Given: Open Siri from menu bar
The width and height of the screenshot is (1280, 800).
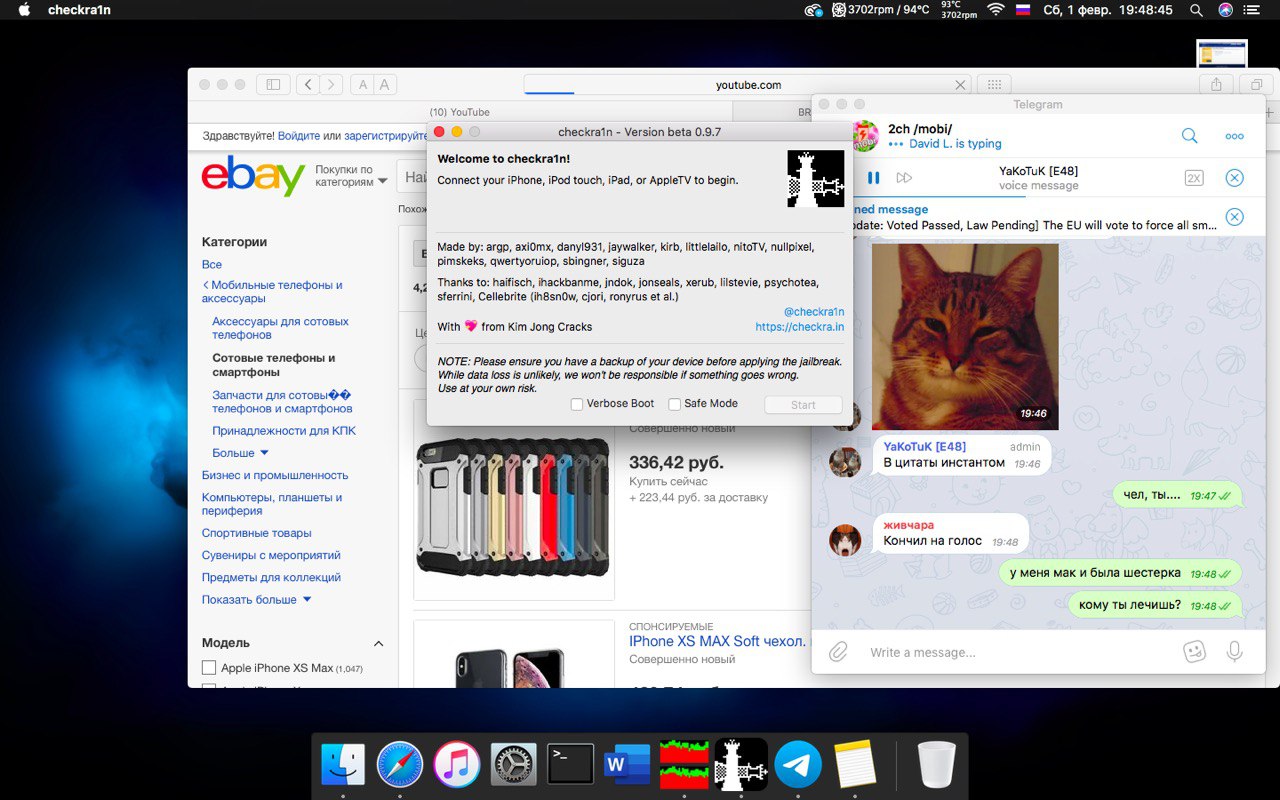Looking at the screenshot, I should click(x=1226, y=10).
